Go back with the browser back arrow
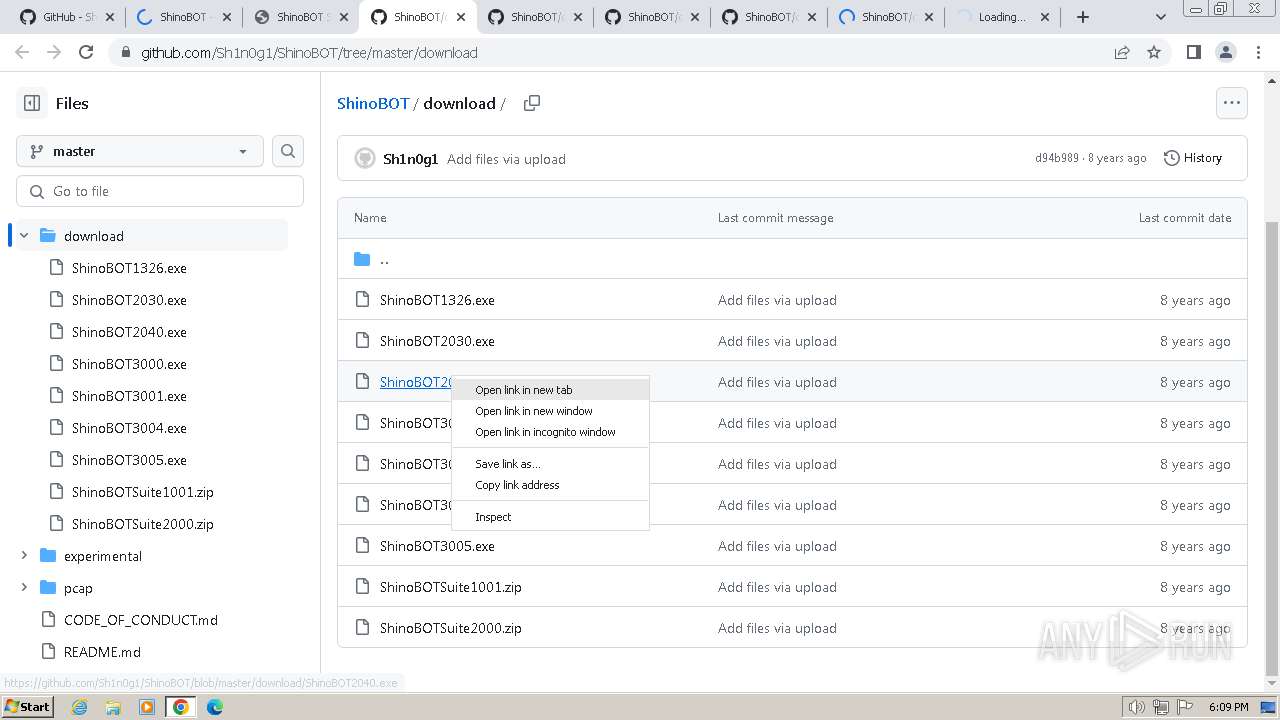 (22, 52)
